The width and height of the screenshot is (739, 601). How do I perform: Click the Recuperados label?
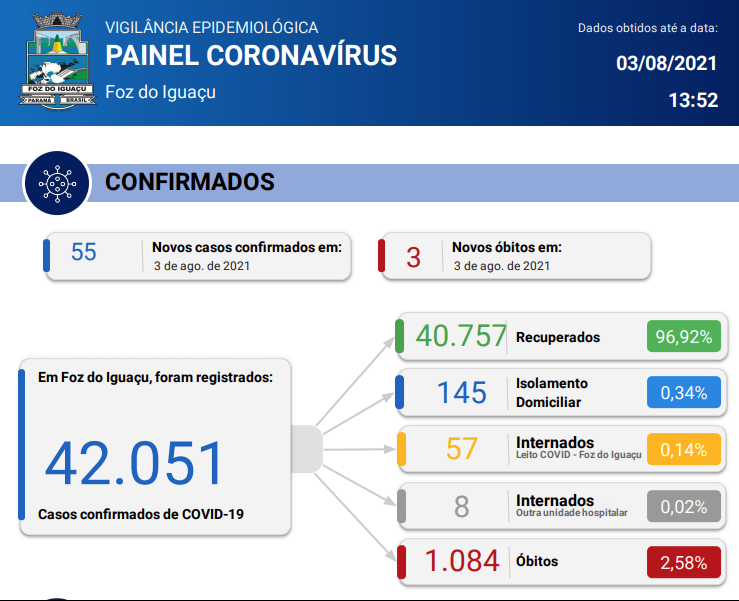pyautogui.click(x=558, y=338)
